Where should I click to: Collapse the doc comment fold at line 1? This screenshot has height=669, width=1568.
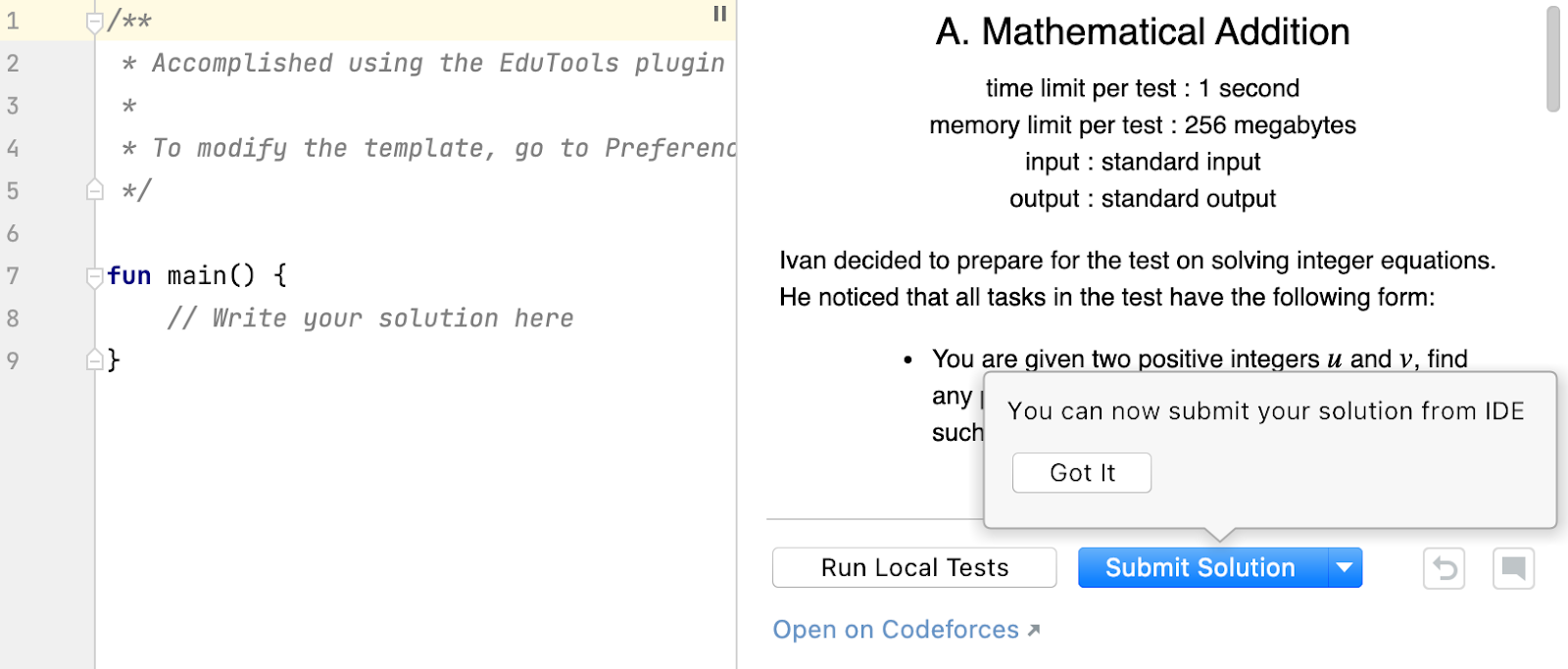coord(95,21)
